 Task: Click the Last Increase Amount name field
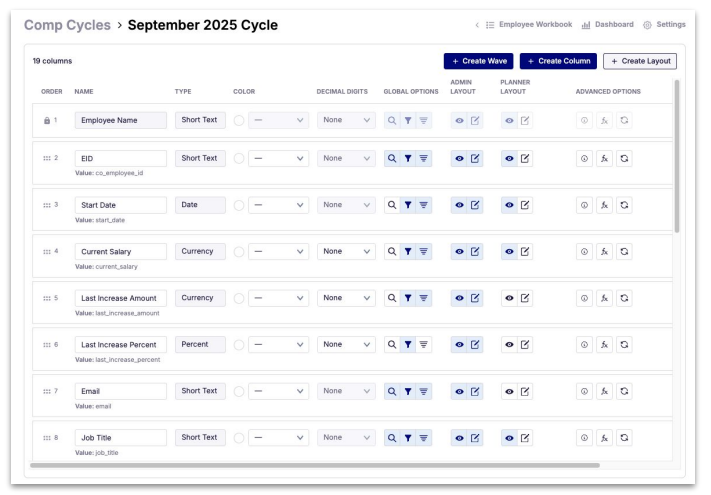[x=120, y=298]
